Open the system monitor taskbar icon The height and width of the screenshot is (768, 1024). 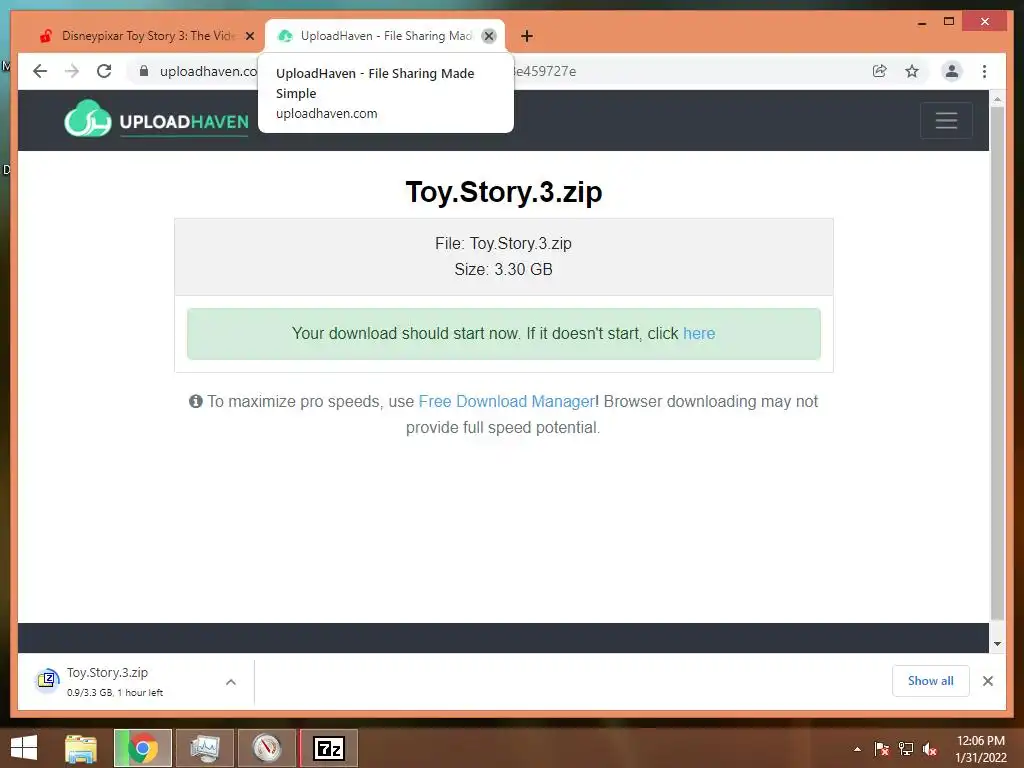[205, 748]
